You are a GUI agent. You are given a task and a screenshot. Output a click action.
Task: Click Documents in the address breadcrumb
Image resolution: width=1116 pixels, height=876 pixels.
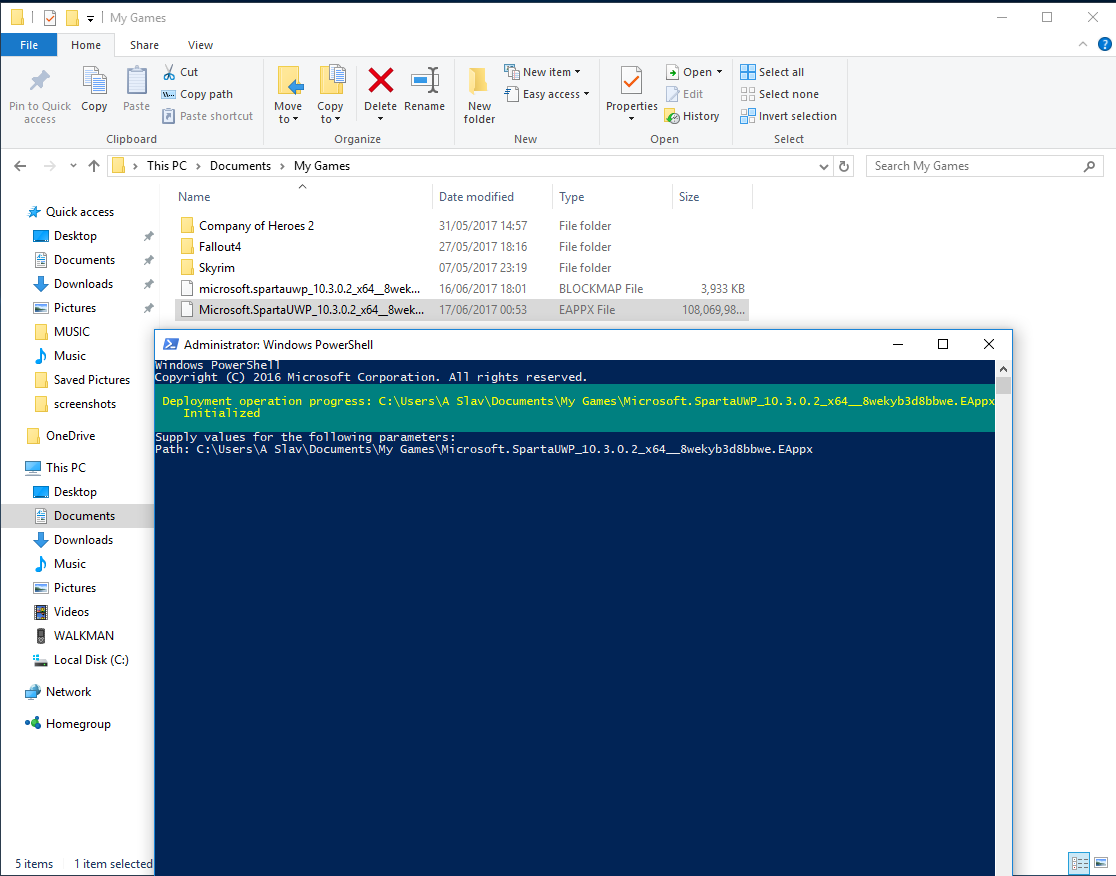click(240, 166)
